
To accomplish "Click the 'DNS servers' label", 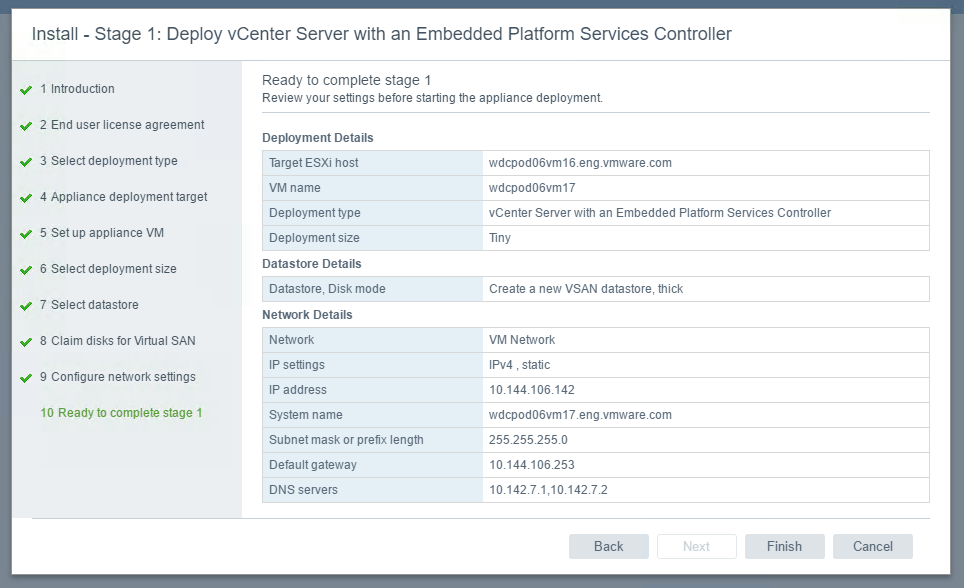I will [303, 490].
